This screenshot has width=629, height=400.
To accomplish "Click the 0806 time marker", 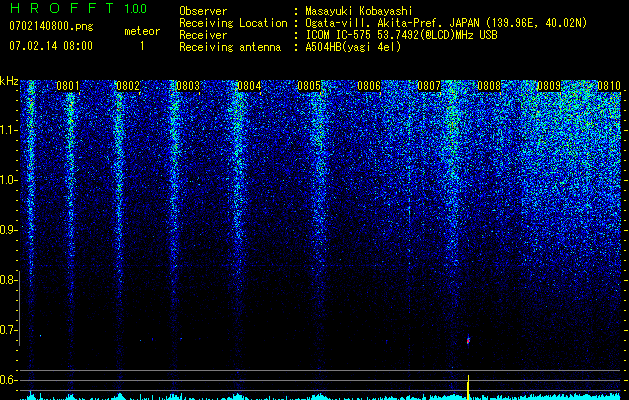I will pyautogui.click(x=369, y=86).
